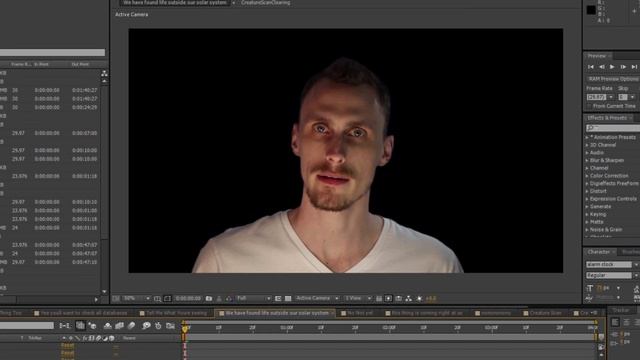Toggle the Motion Blur icon in timeline
The height and width of the screenshot is (360, 640).
click(131, 326)
